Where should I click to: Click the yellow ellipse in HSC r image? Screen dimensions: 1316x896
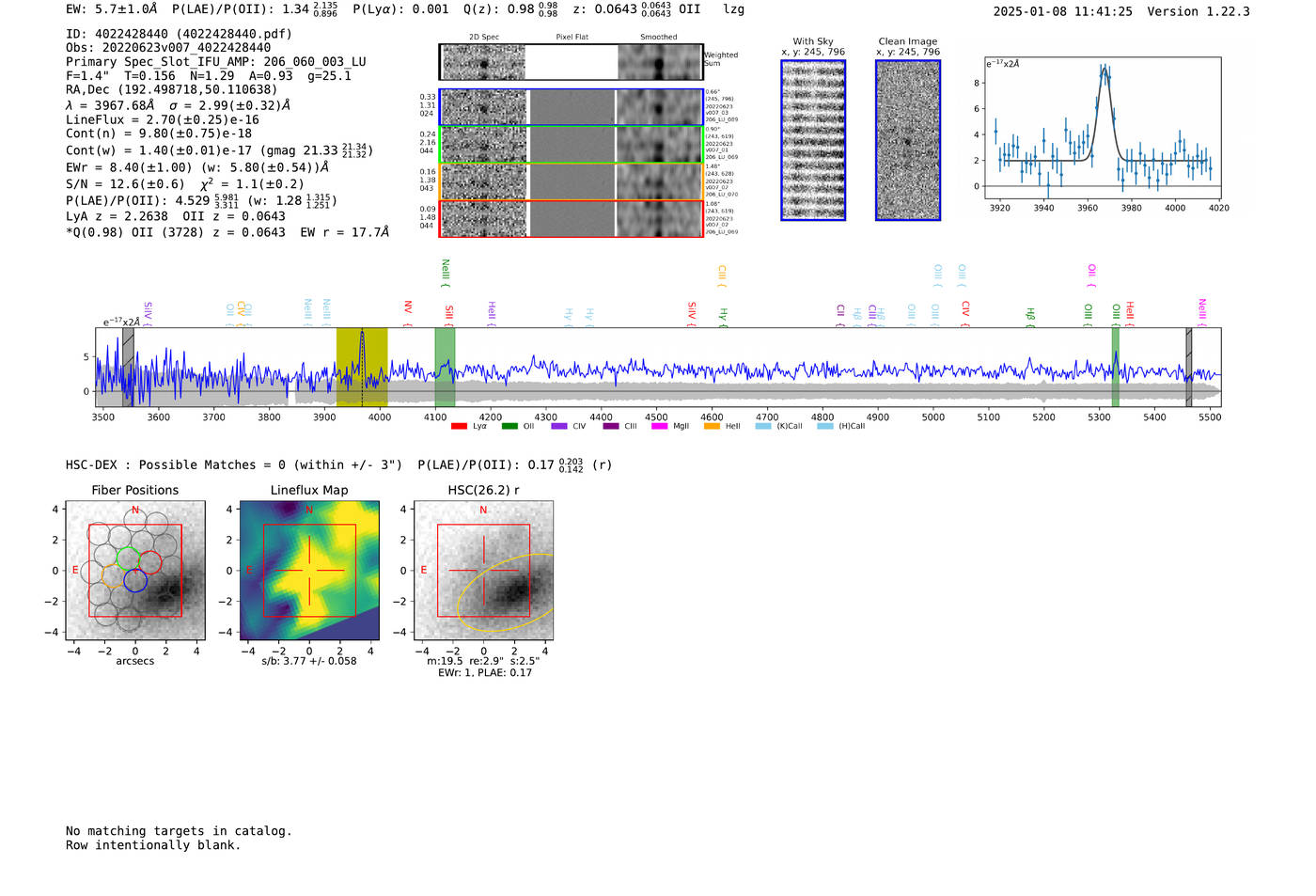click(x=506, y=592)
